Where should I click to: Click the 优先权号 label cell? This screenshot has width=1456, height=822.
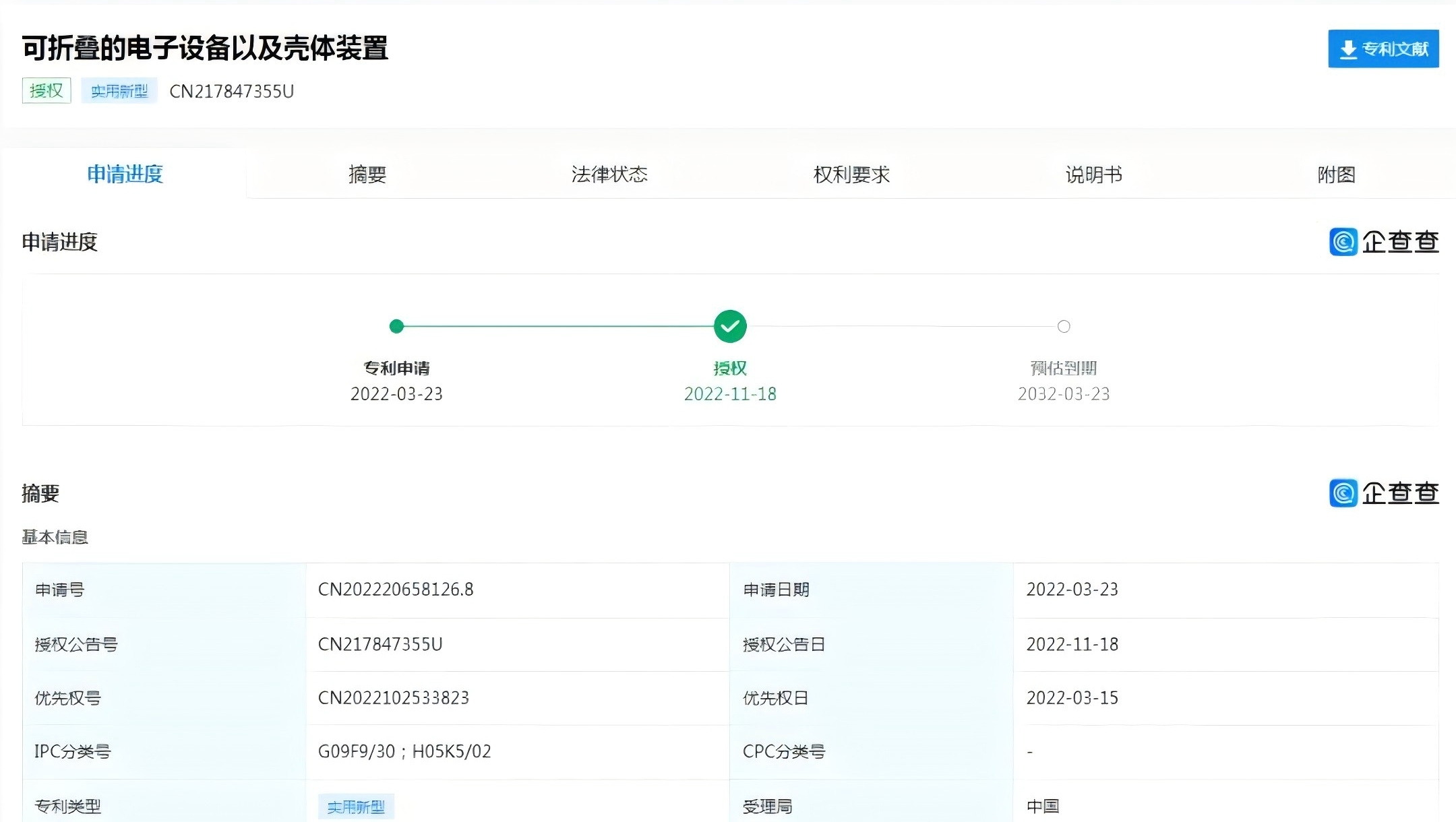coord(164,698)
